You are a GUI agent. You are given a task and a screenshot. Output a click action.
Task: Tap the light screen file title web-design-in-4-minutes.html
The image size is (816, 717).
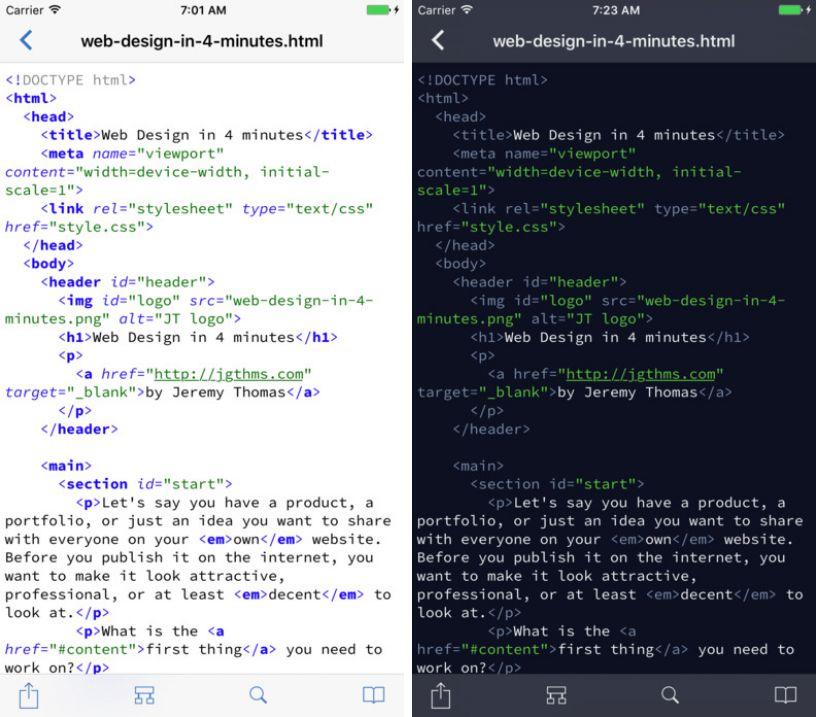pos(202,41)
